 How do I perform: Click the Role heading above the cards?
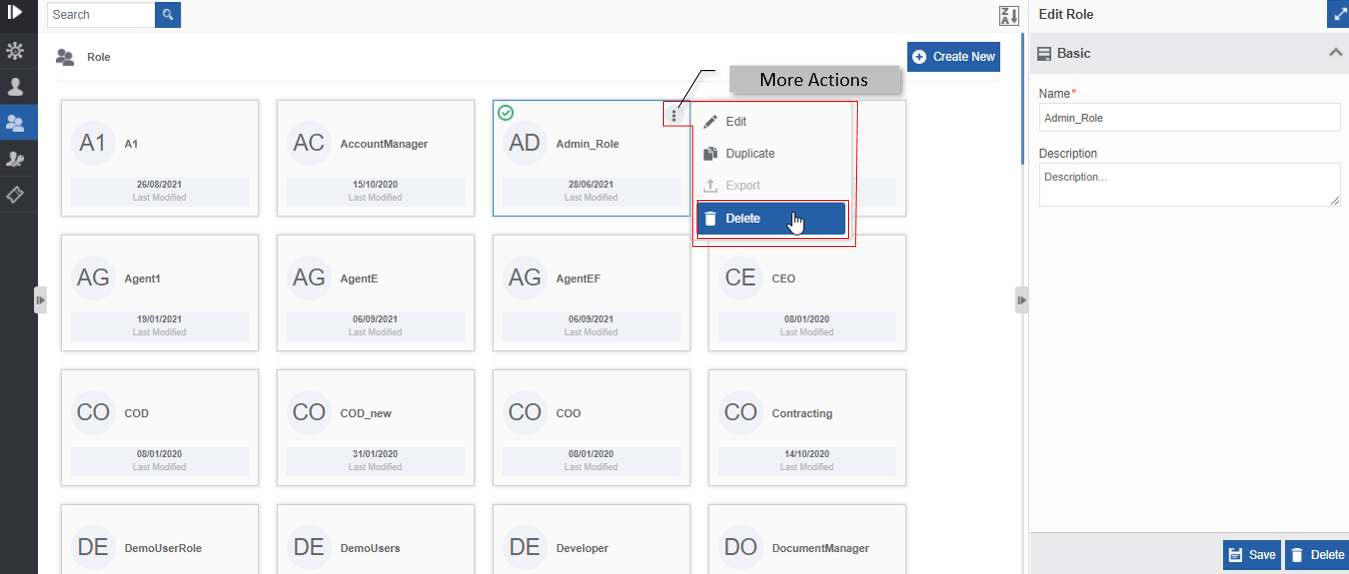tap(98, 57)
